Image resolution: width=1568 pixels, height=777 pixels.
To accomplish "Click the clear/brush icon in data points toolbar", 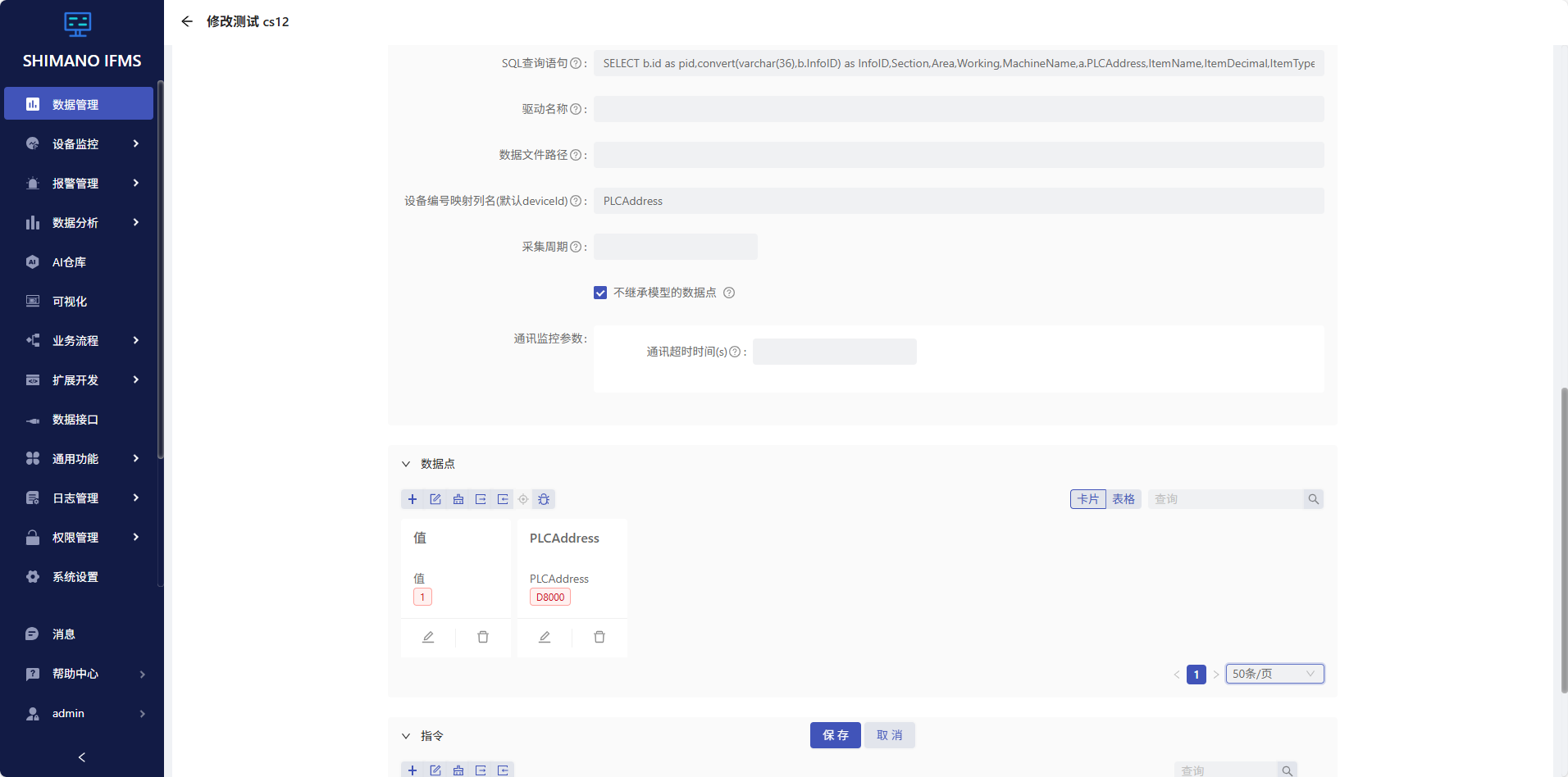I will point(458,499).
